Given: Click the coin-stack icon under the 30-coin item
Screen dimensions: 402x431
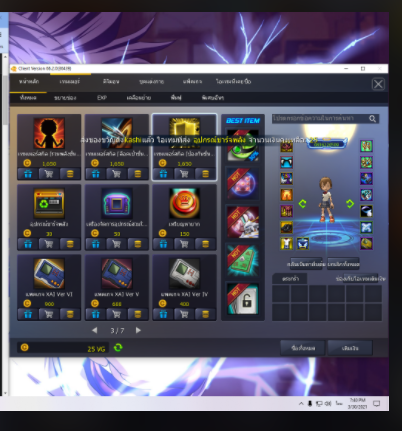Looking at the screenshot, I should point(70,244).
